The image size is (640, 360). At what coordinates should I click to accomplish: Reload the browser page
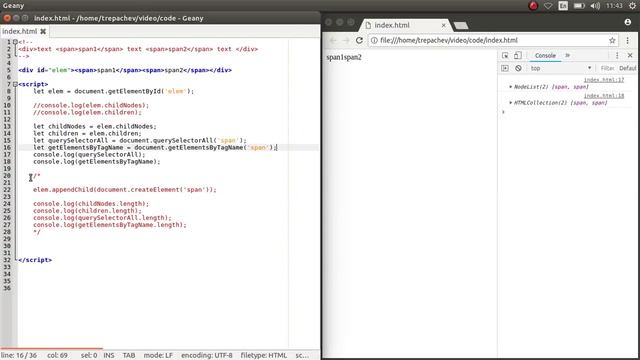359,40
